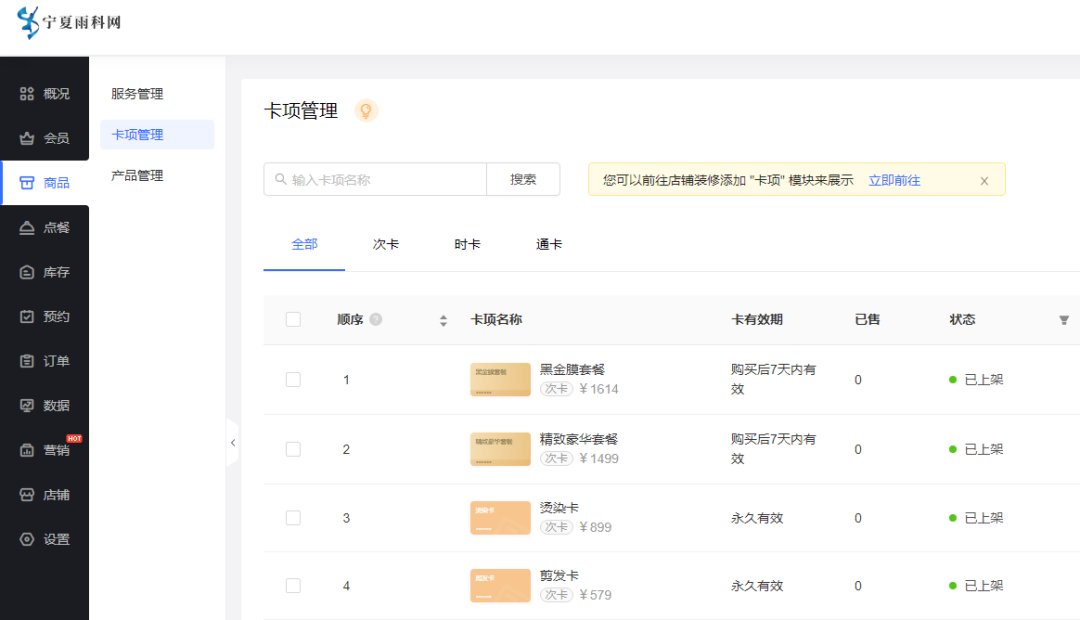The width and height of the screenshot is (1080, 620).
Task: Click the 宁夏雨科网 logo
Action: 69,22
